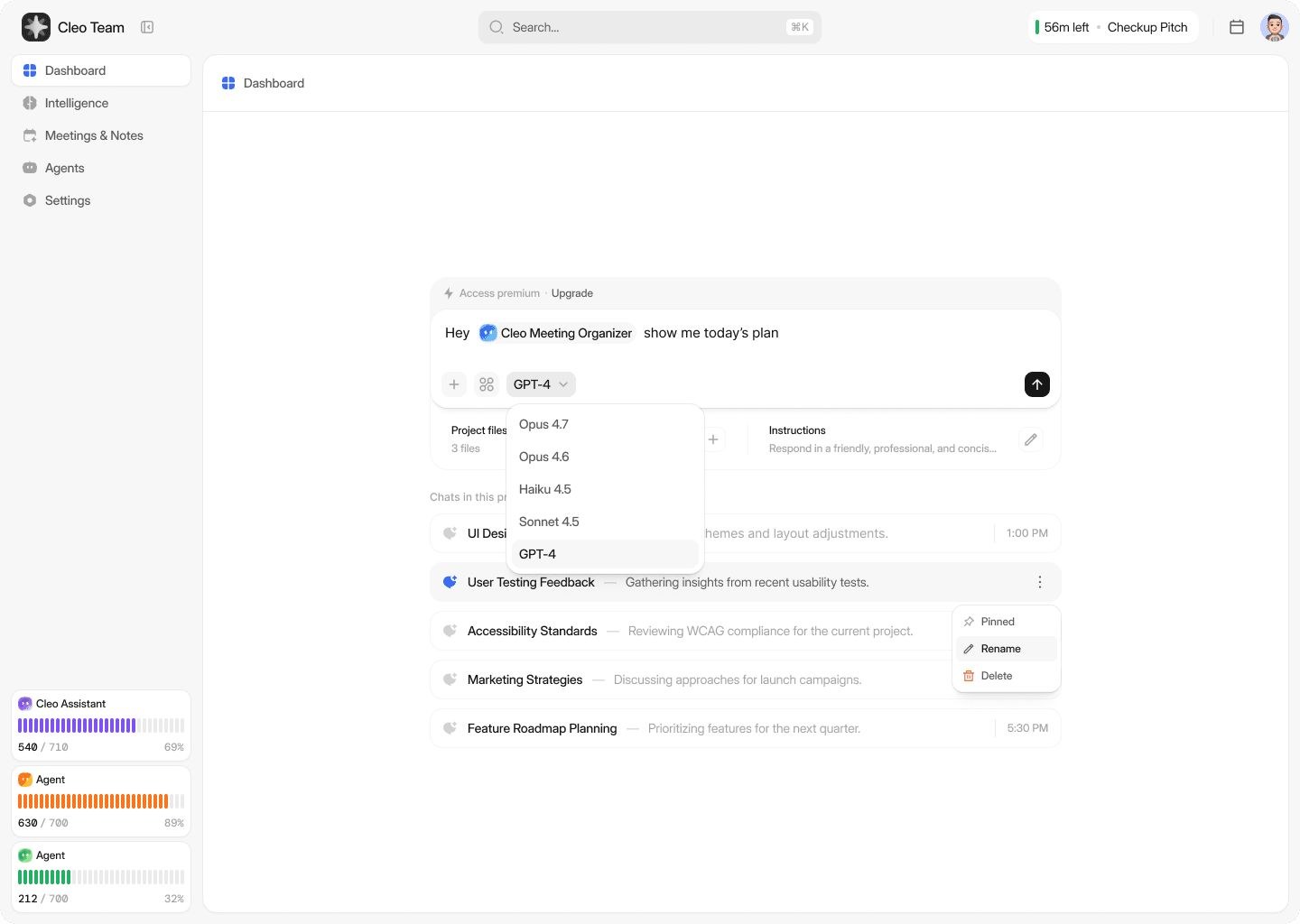
Task: Open the apps grid icon beside GPT-4
Action: pyautogui.click(x=487, y=384)
